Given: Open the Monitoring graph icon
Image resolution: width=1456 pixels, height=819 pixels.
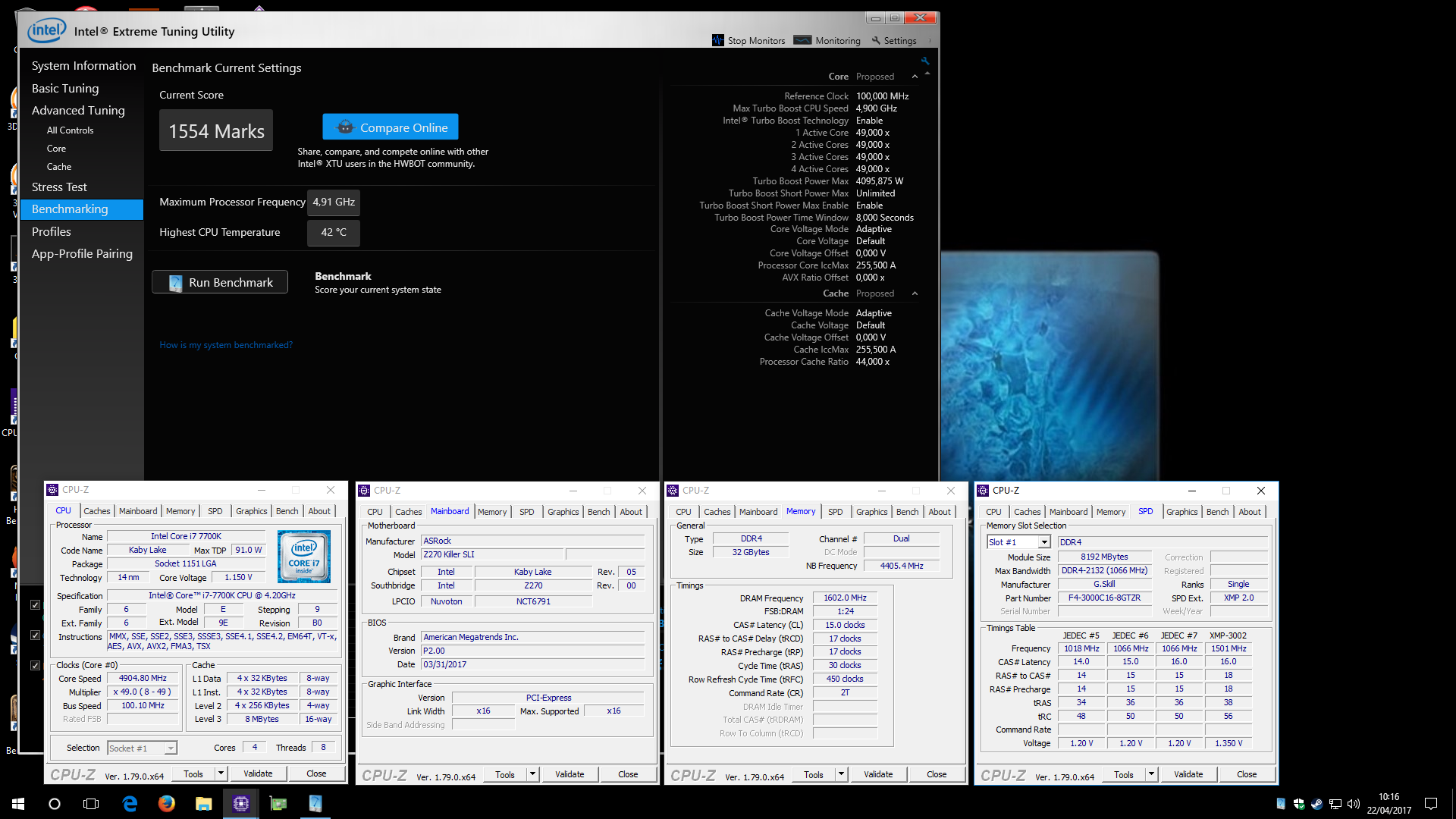Looking at the screenshot, I should pos(802,40).
